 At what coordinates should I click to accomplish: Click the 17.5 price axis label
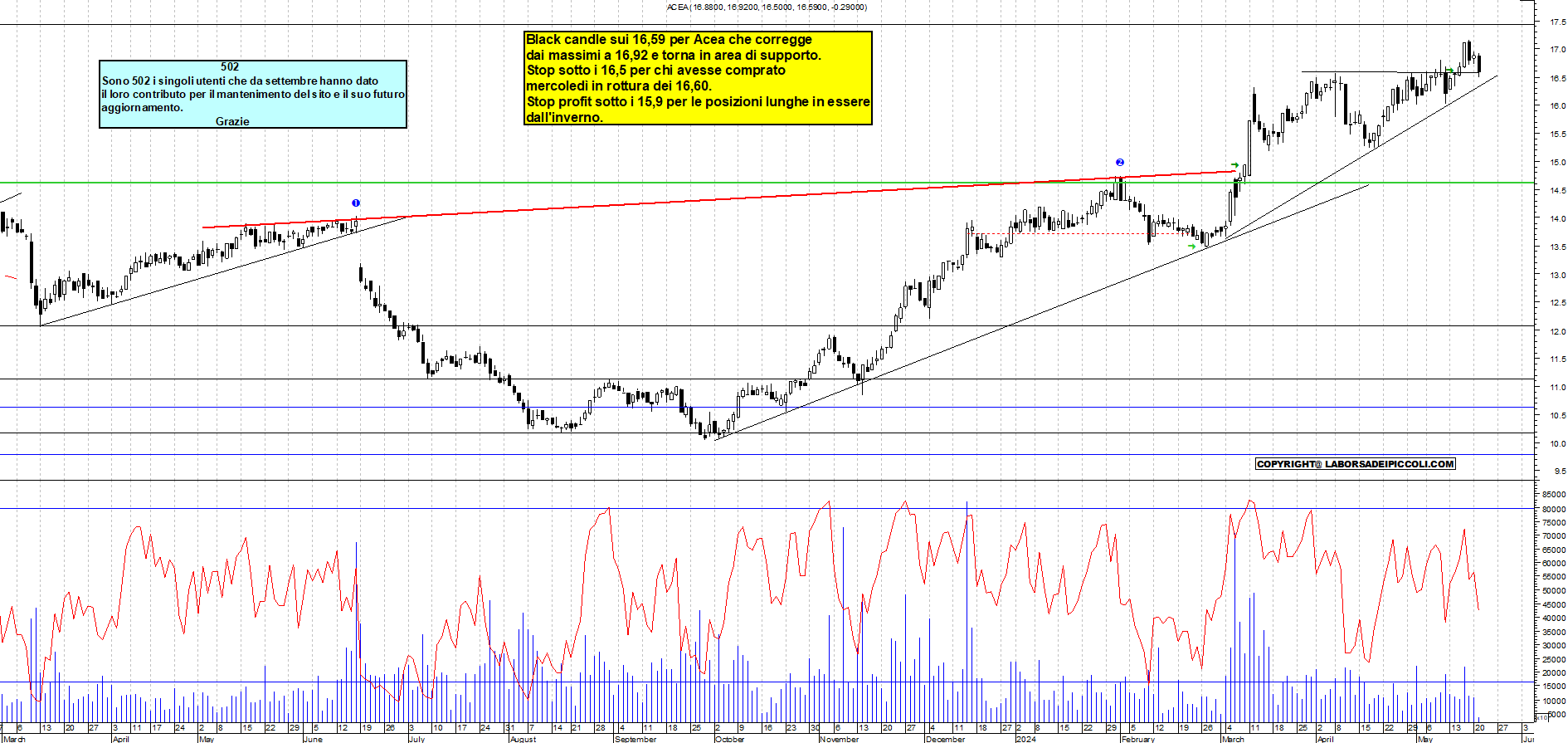click(1558, 22)
